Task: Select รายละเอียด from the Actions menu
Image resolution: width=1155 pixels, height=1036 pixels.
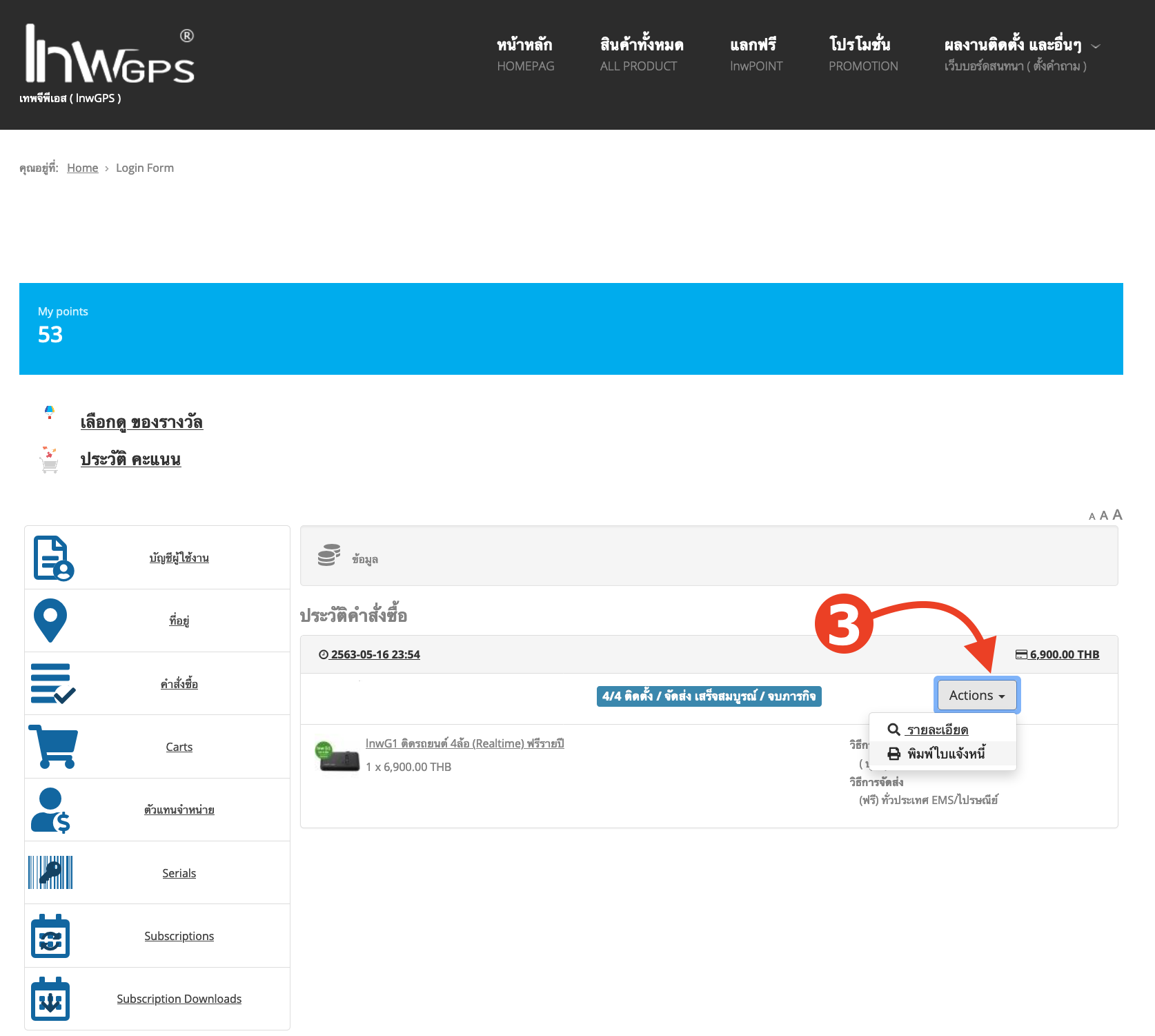Action: tap(937, 730)
